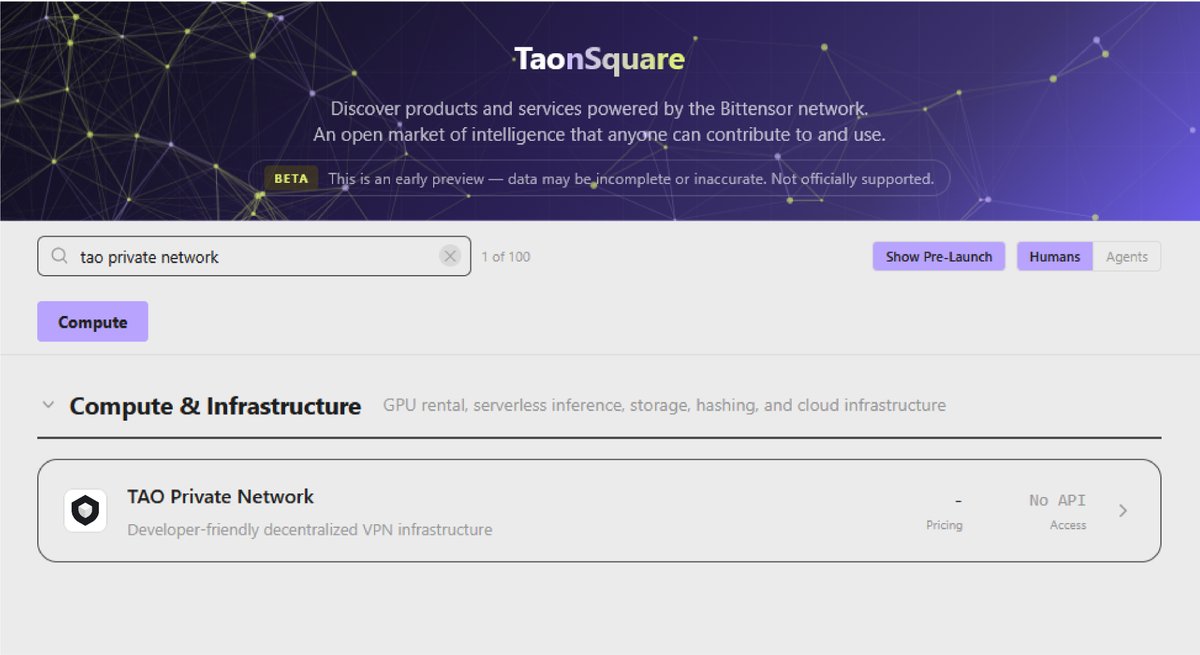Screen dimensions: 1200x655
Task: Click the TaonSquare title logo
Action: (x=599, y=59)
